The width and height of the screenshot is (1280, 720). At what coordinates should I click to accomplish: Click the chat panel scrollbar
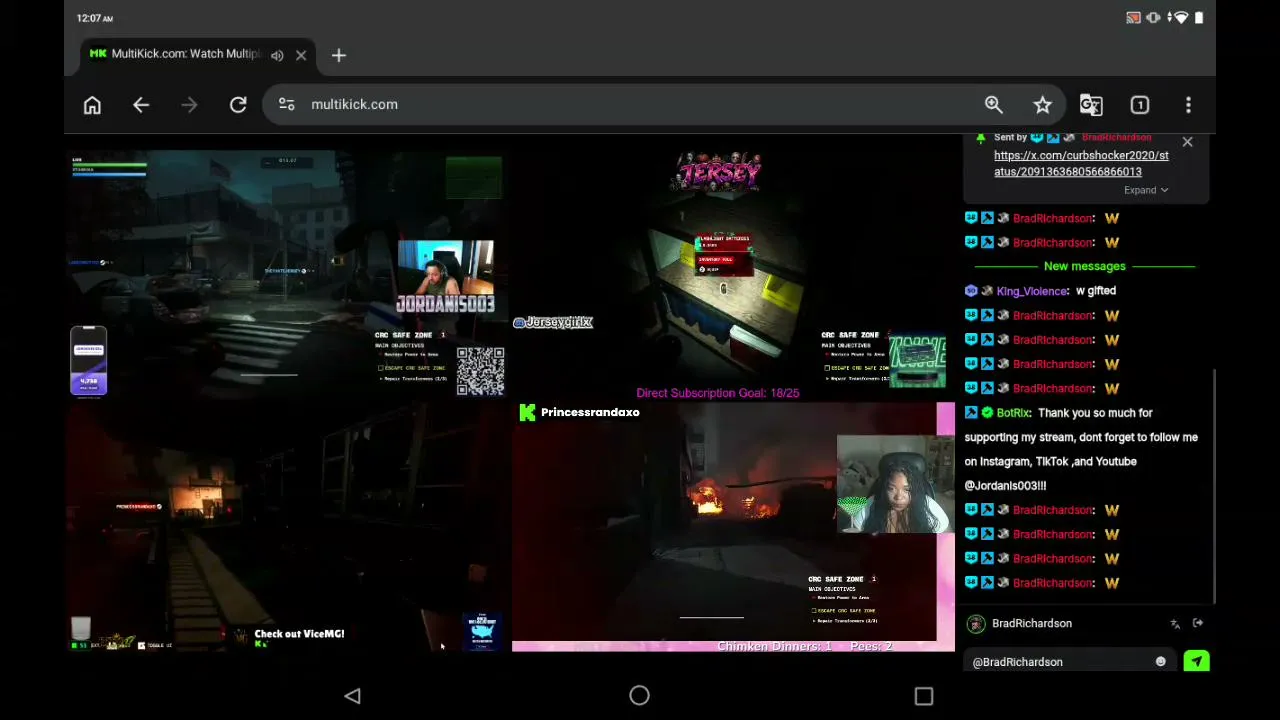[1214, 486]
